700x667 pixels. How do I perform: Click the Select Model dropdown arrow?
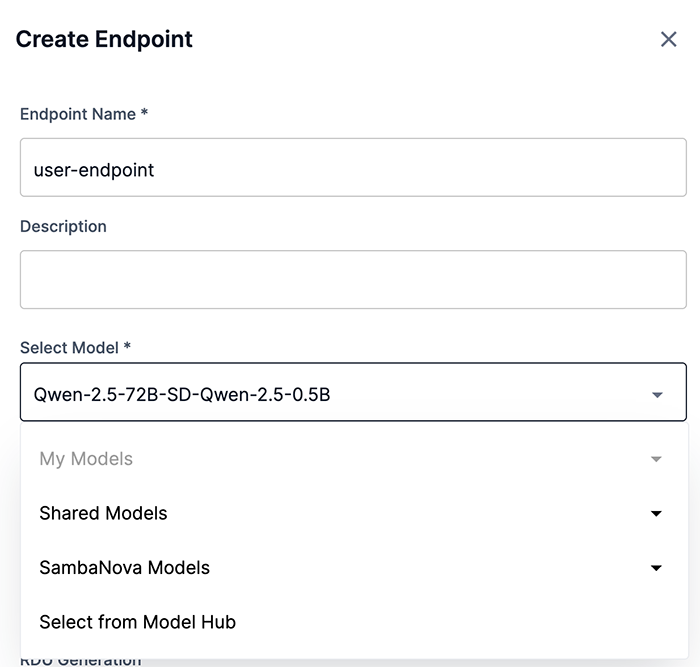pos(657,395)
